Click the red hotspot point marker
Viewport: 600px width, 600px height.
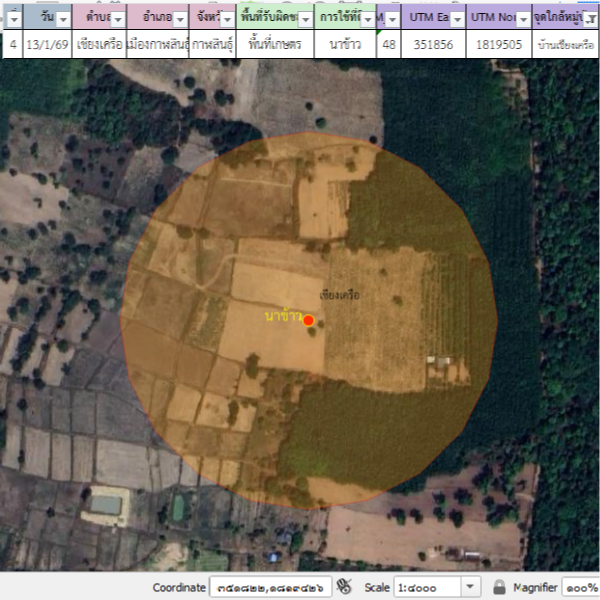[x=308, y=320]
